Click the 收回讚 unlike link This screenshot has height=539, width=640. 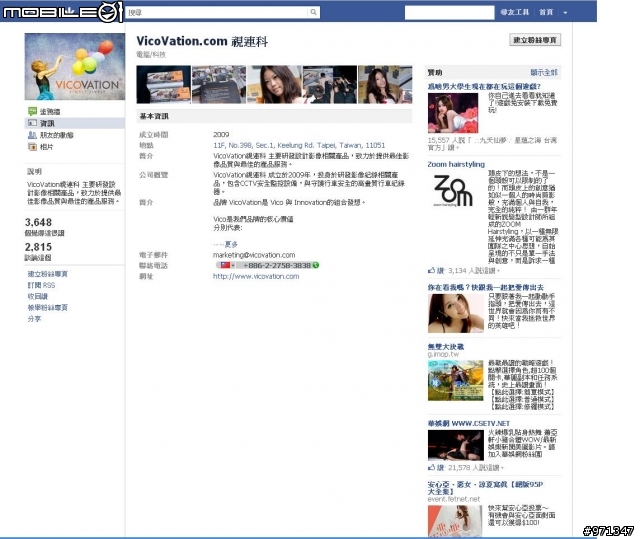(38, 296)
